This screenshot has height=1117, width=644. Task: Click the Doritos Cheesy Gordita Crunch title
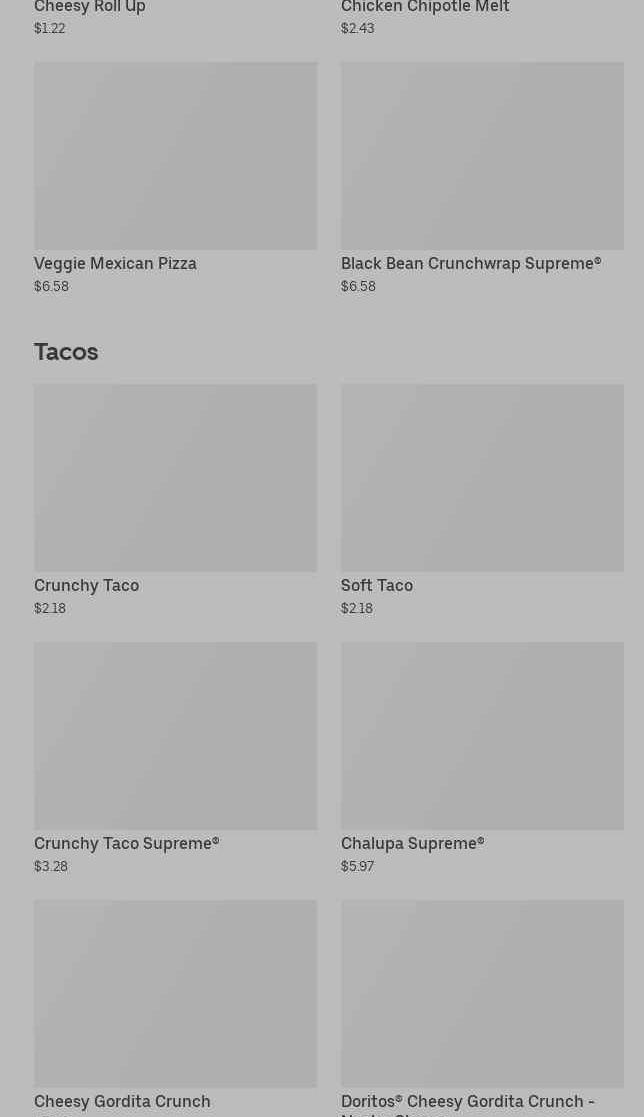[467, 1102]
